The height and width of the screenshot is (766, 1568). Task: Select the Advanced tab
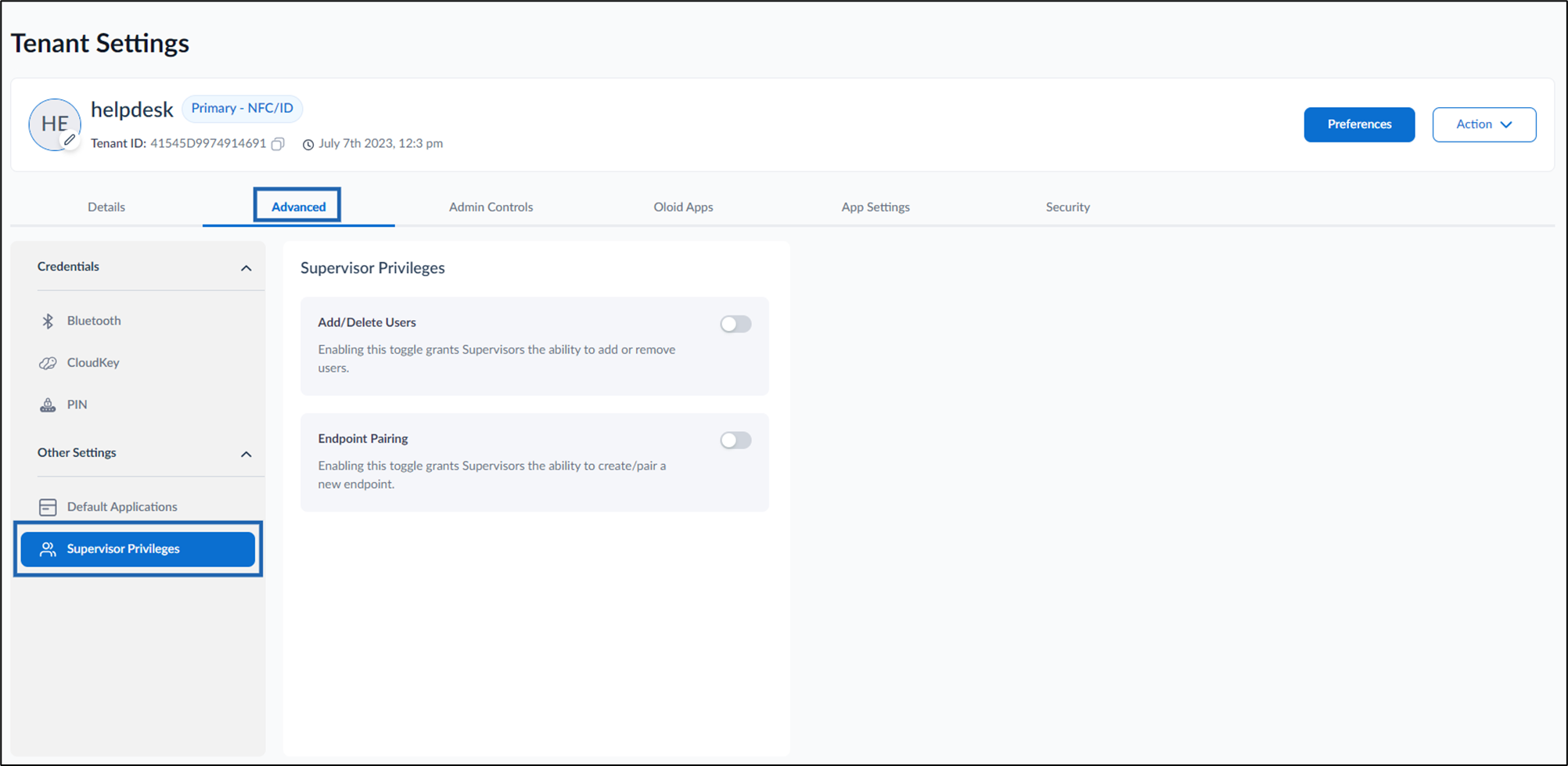pyautogui.click(x=298, y=207)
